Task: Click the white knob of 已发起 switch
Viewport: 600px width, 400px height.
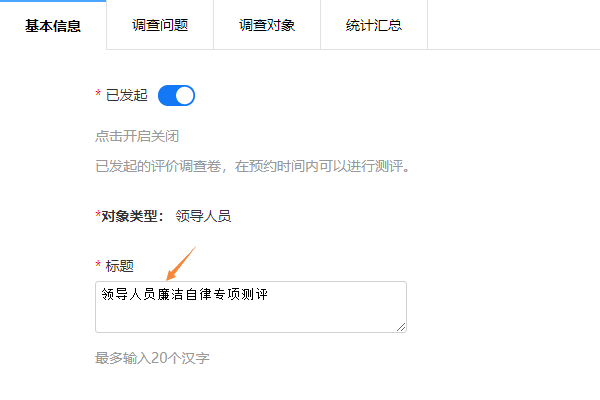Action: 185,95
